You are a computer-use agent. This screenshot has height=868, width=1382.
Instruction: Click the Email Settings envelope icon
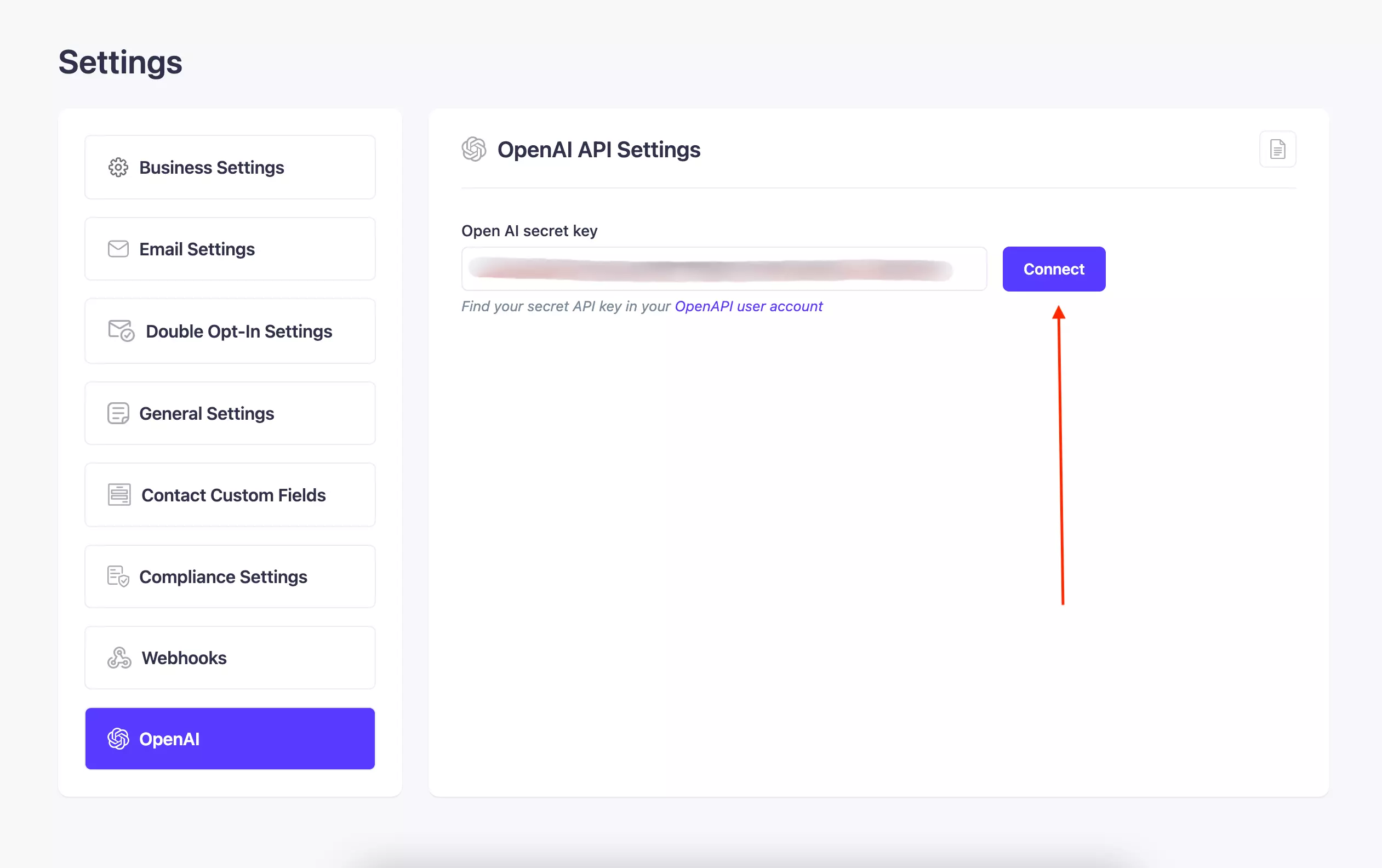point(119,248)
